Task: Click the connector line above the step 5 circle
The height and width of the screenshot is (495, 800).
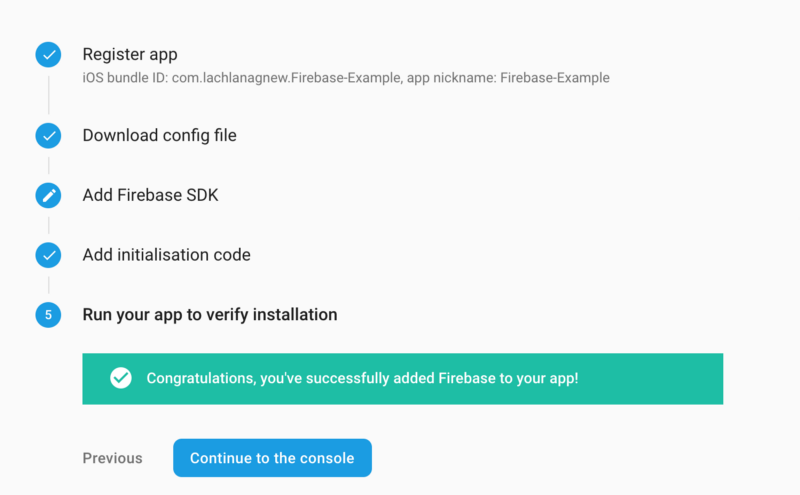Action: coord(48,285)
